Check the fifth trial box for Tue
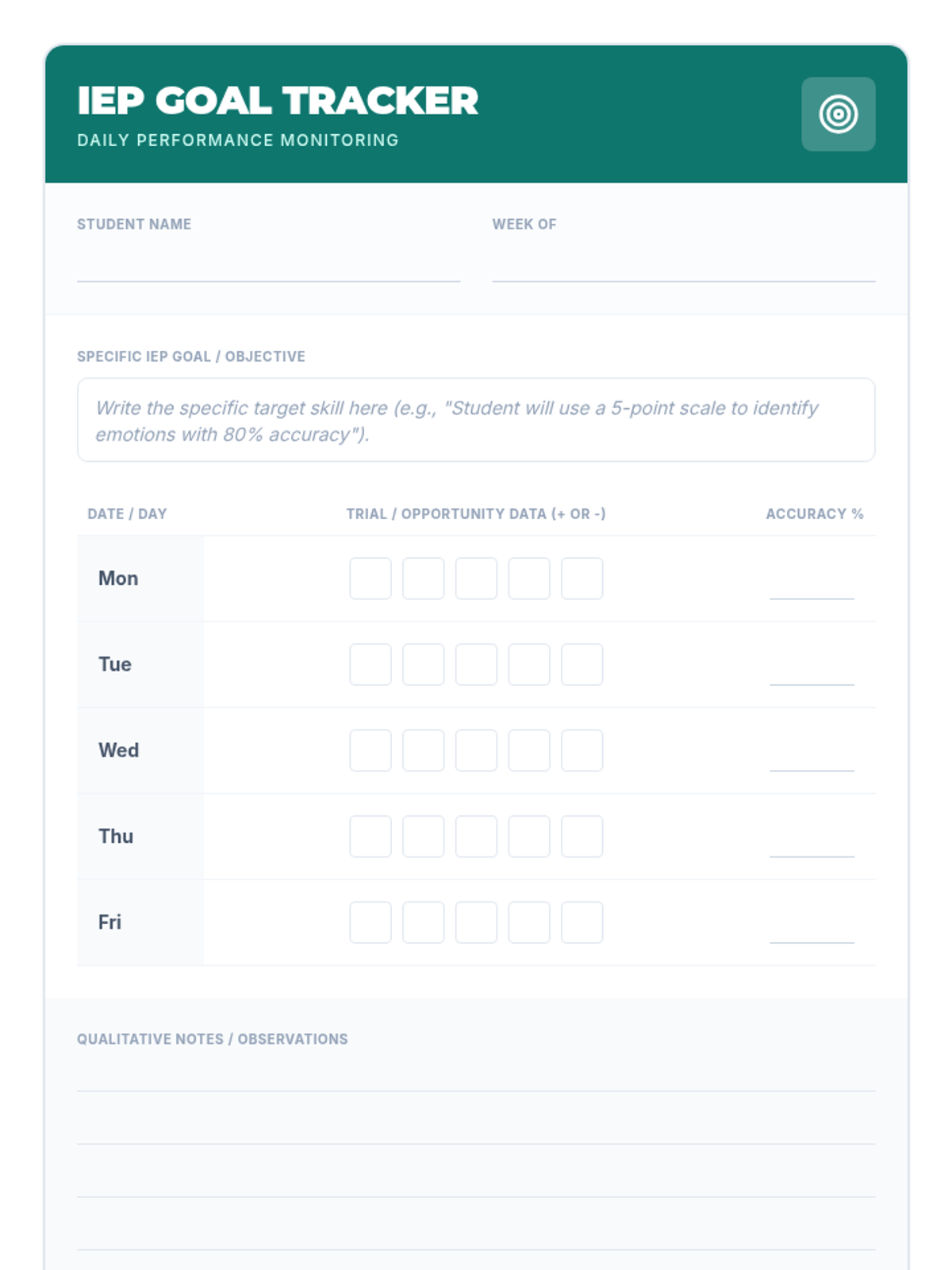952x1270 pixels. point(582,664)
